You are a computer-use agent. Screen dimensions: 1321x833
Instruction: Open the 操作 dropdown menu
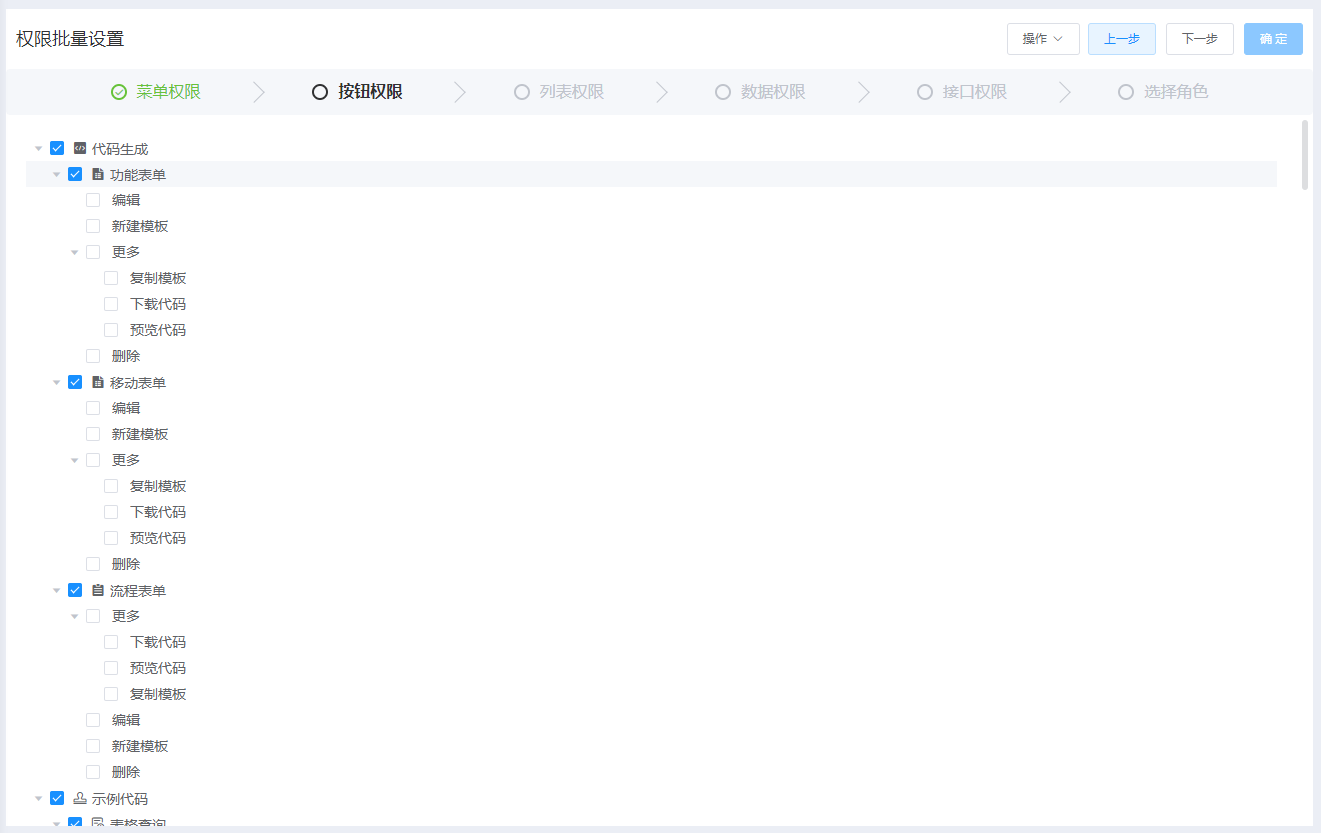pyautogui.click(x=1042, y=39)
